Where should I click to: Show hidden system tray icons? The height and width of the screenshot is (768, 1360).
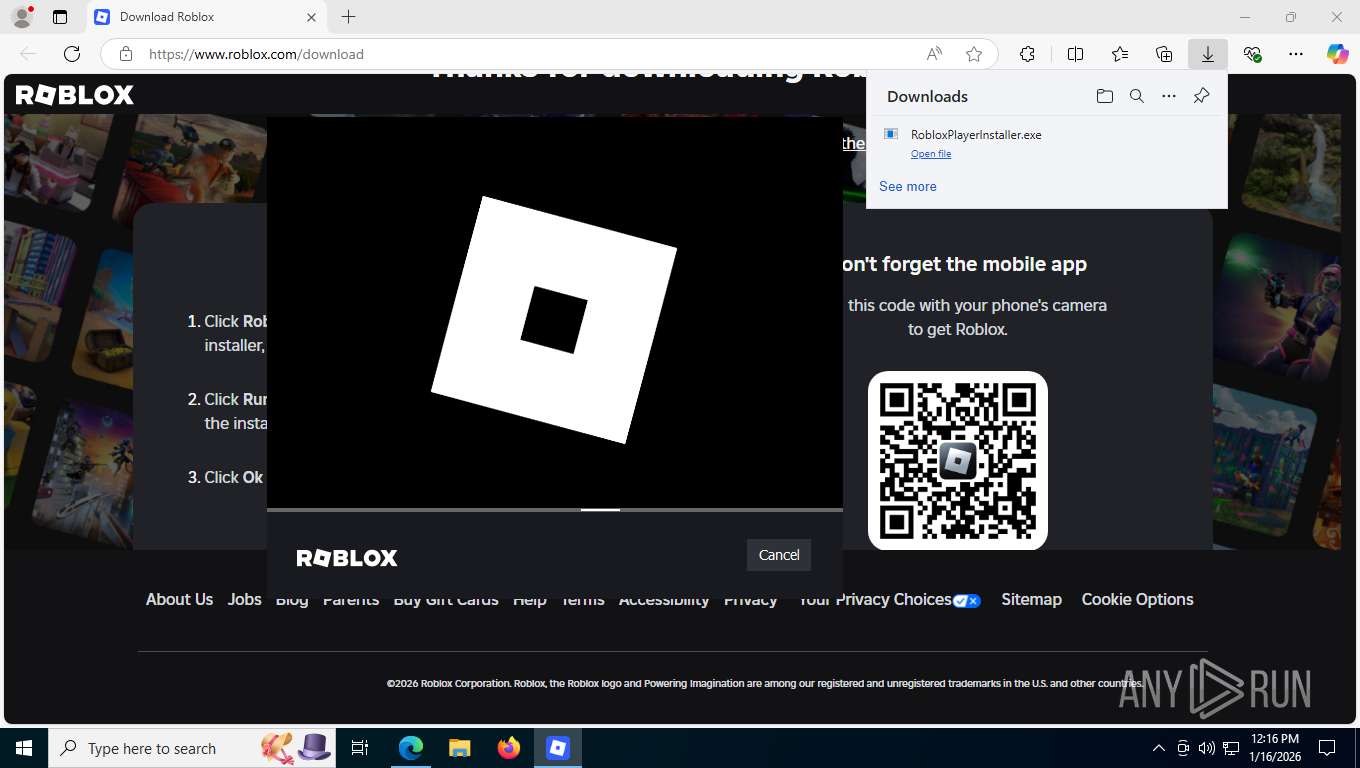coord(1159,748)
